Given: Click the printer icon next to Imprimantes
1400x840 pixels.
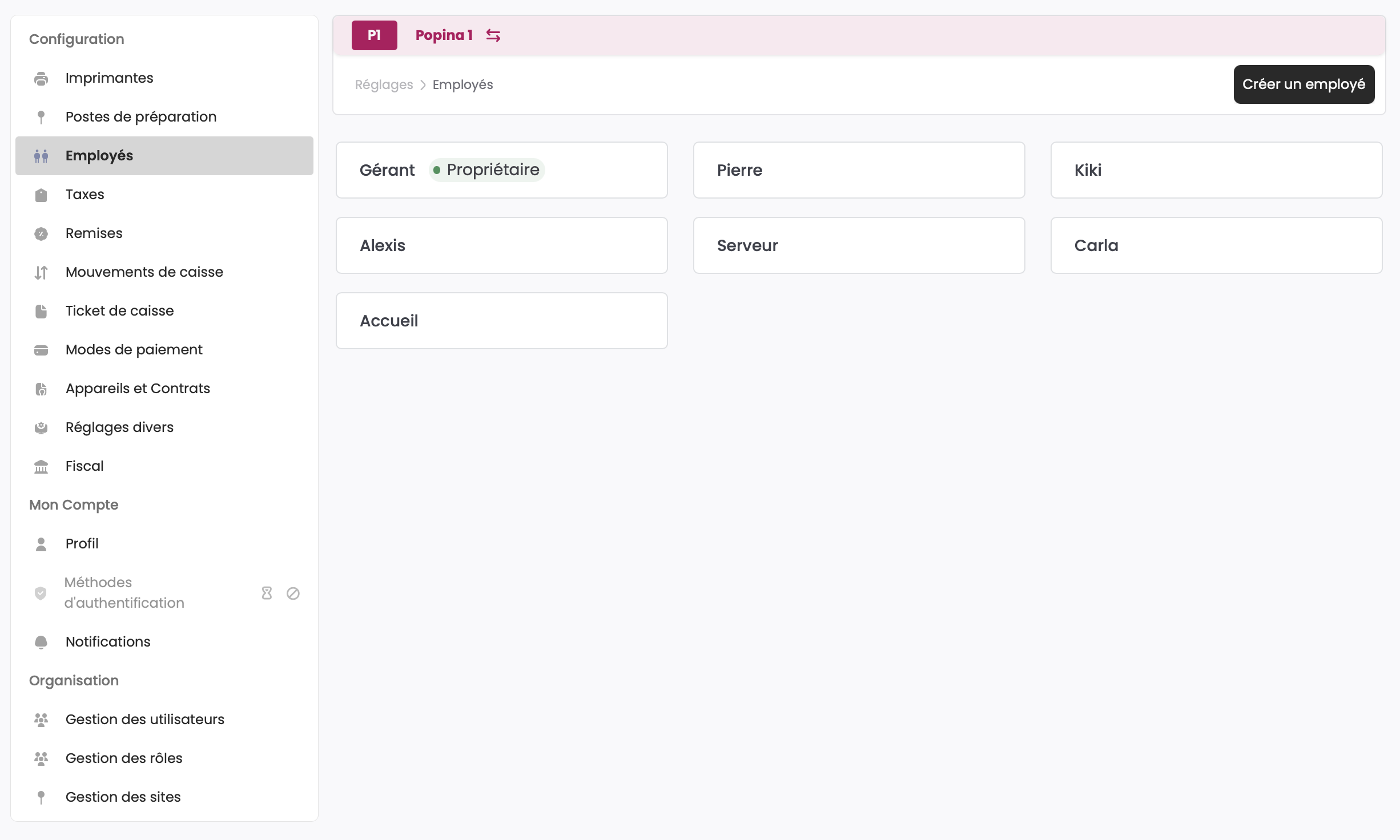Looking at the screenshot, I should (41, 78).
